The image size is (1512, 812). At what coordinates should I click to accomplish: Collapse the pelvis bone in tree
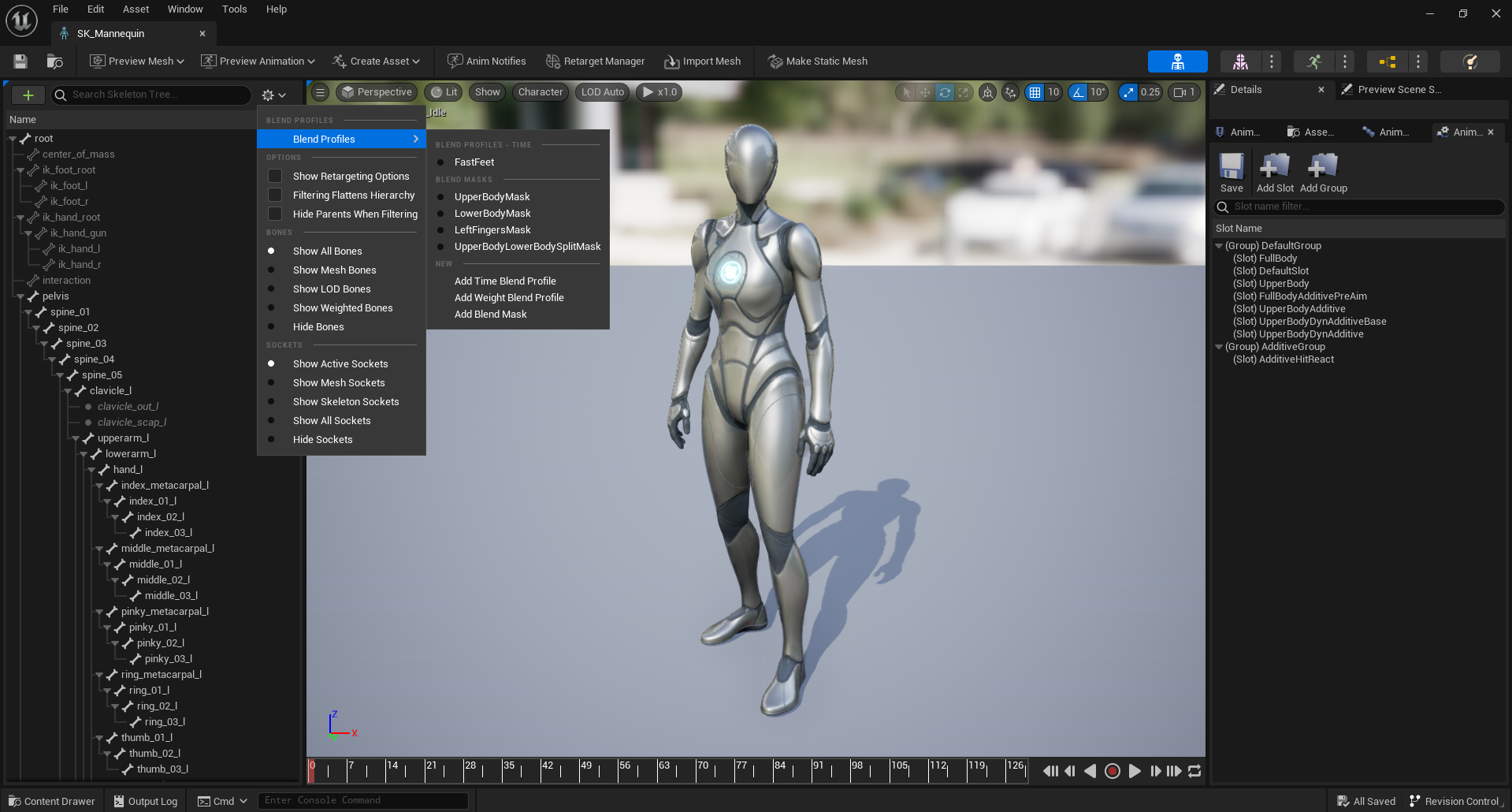(20, 296)
